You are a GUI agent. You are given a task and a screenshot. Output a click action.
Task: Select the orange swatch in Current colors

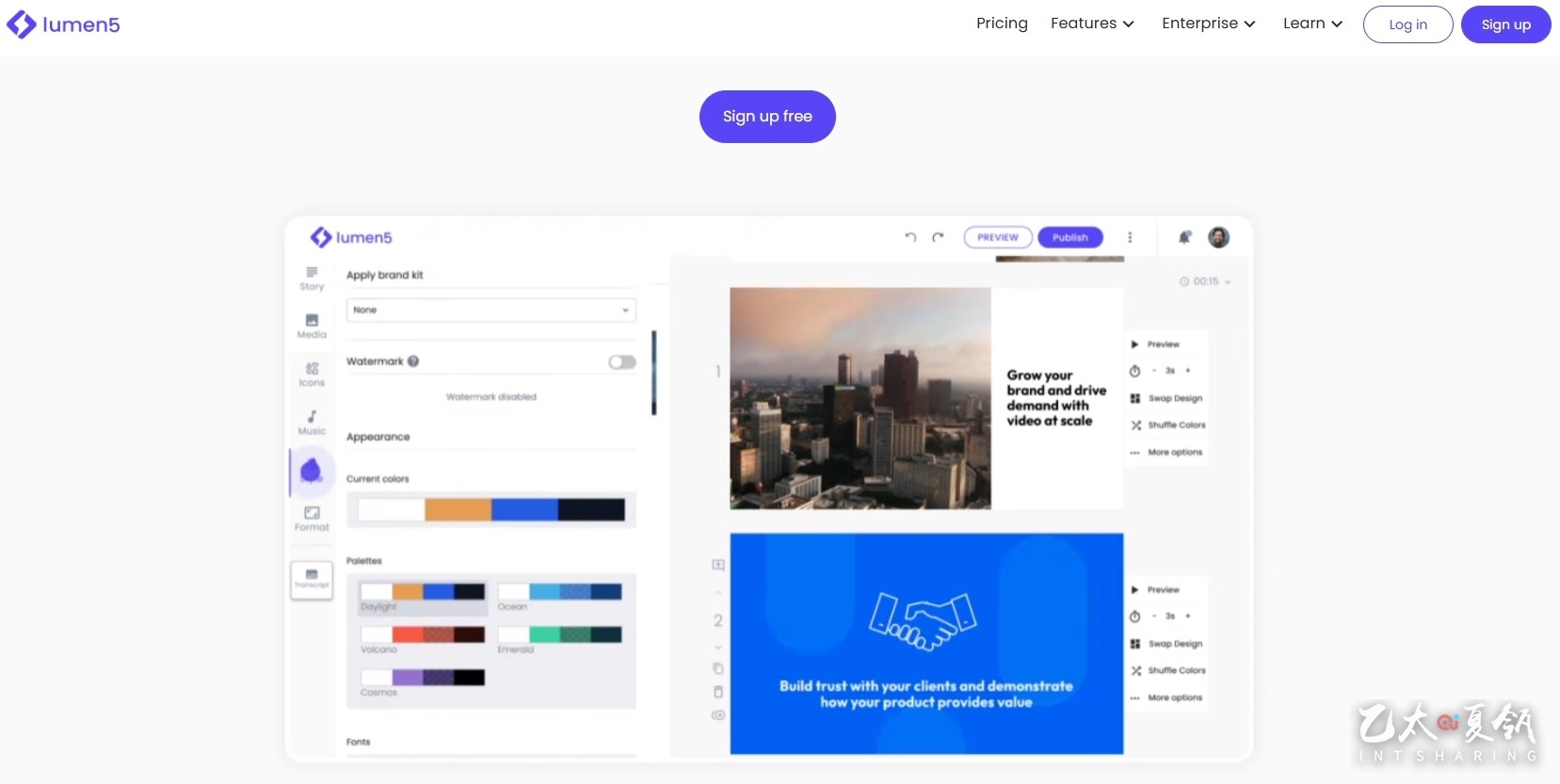[458, 509]
